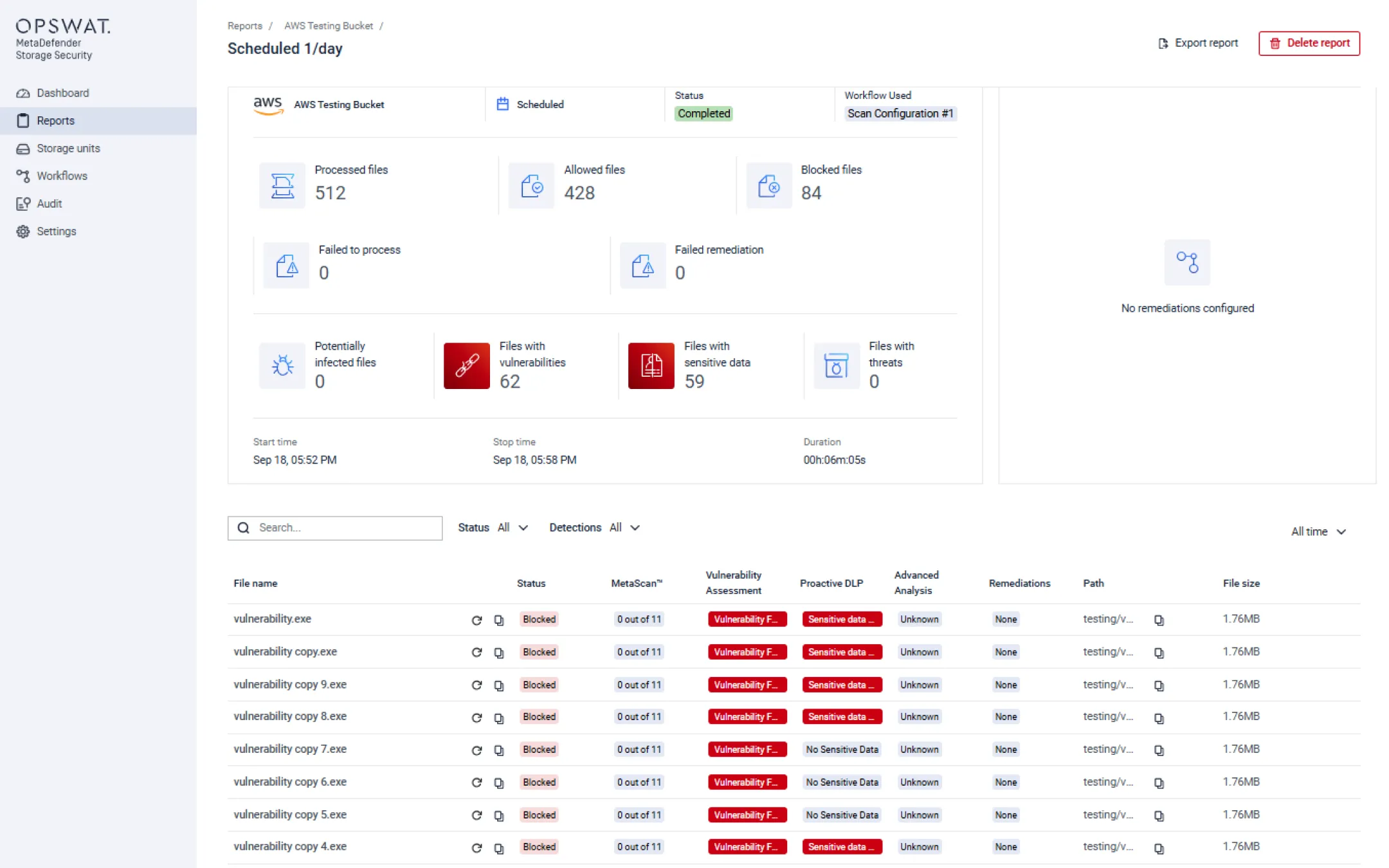Open Workflows from sidebar
1389x868 pixels.
coord(62,176)
